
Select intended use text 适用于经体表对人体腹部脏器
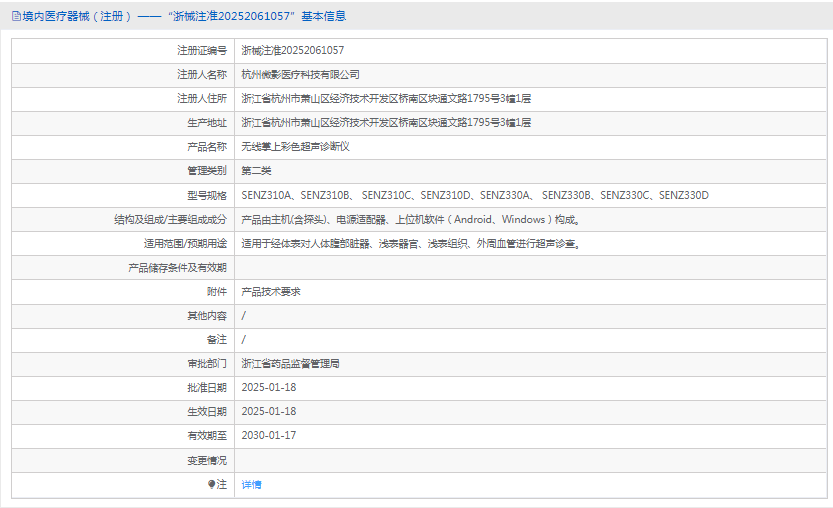(x=411, y=243)
